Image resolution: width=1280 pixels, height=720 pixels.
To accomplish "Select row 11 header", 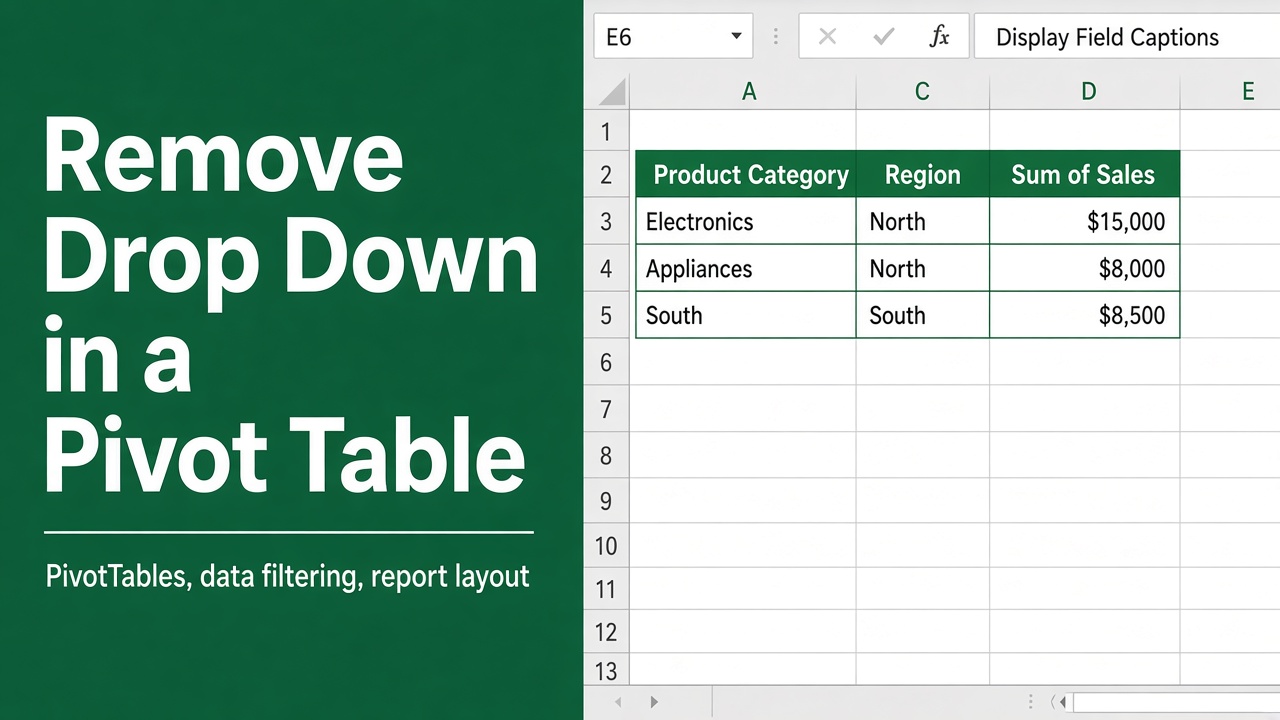I will point(606,589).
